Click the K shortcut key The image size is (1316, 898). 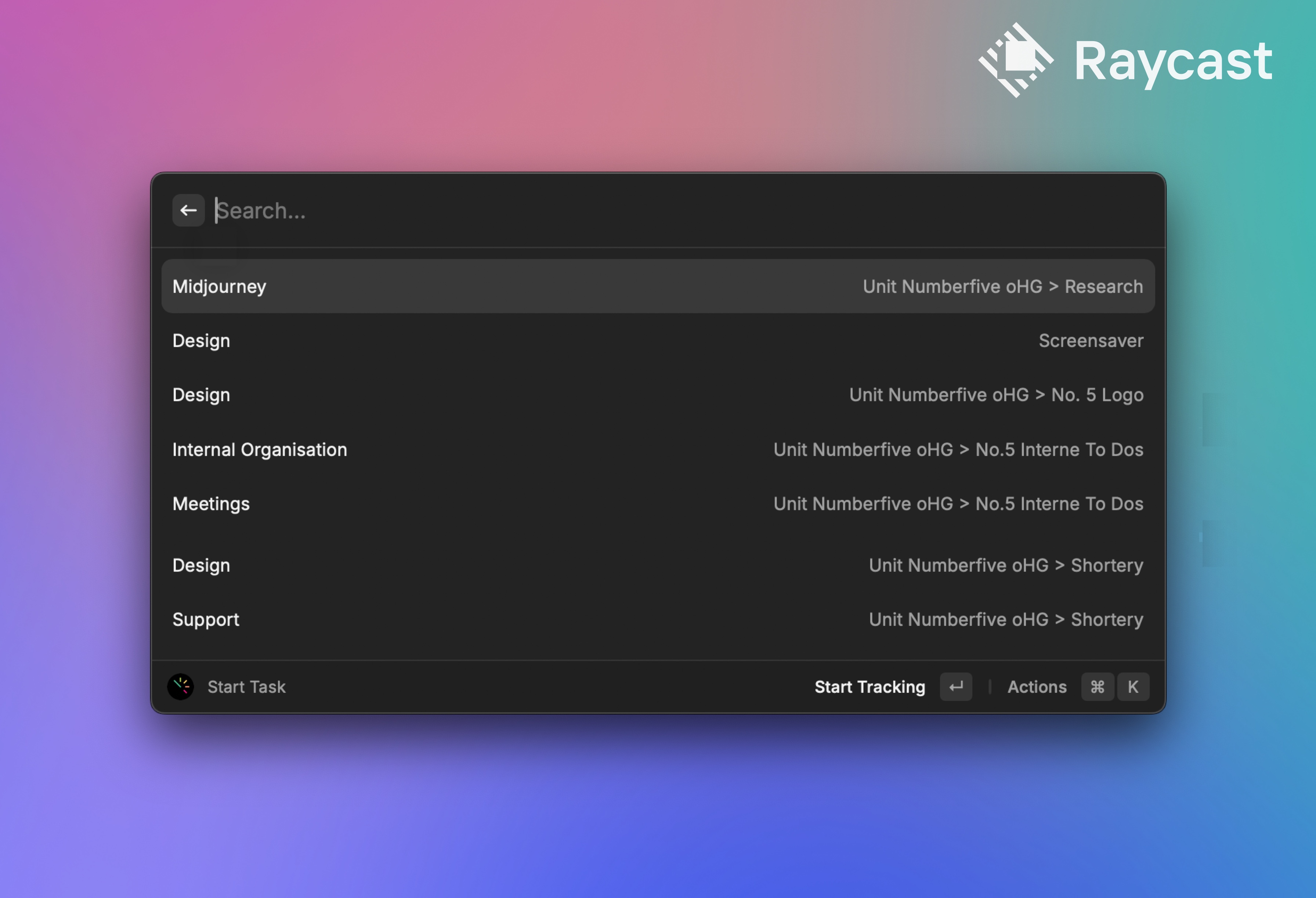point(1133,687)
